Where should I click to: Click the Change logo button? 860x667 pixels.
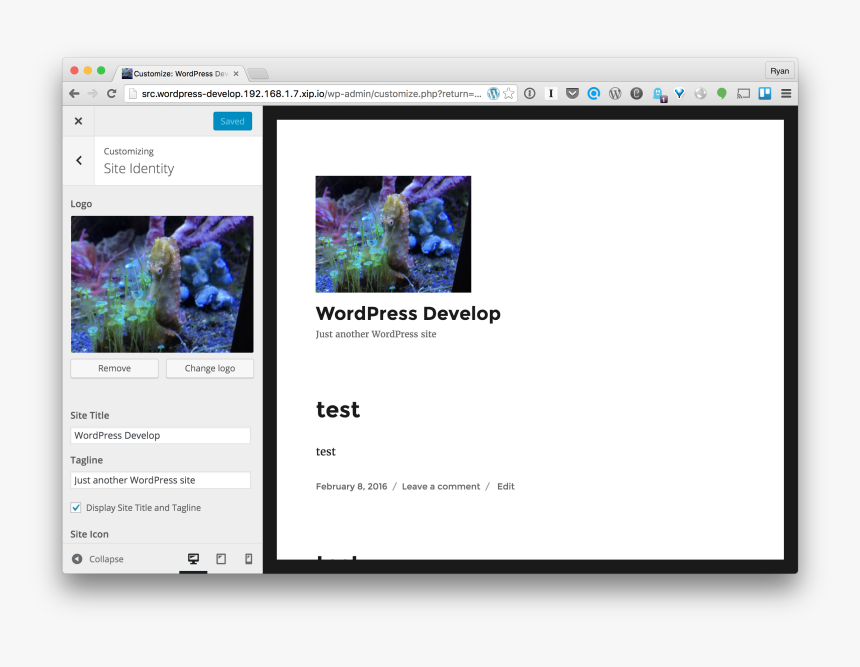209,368
